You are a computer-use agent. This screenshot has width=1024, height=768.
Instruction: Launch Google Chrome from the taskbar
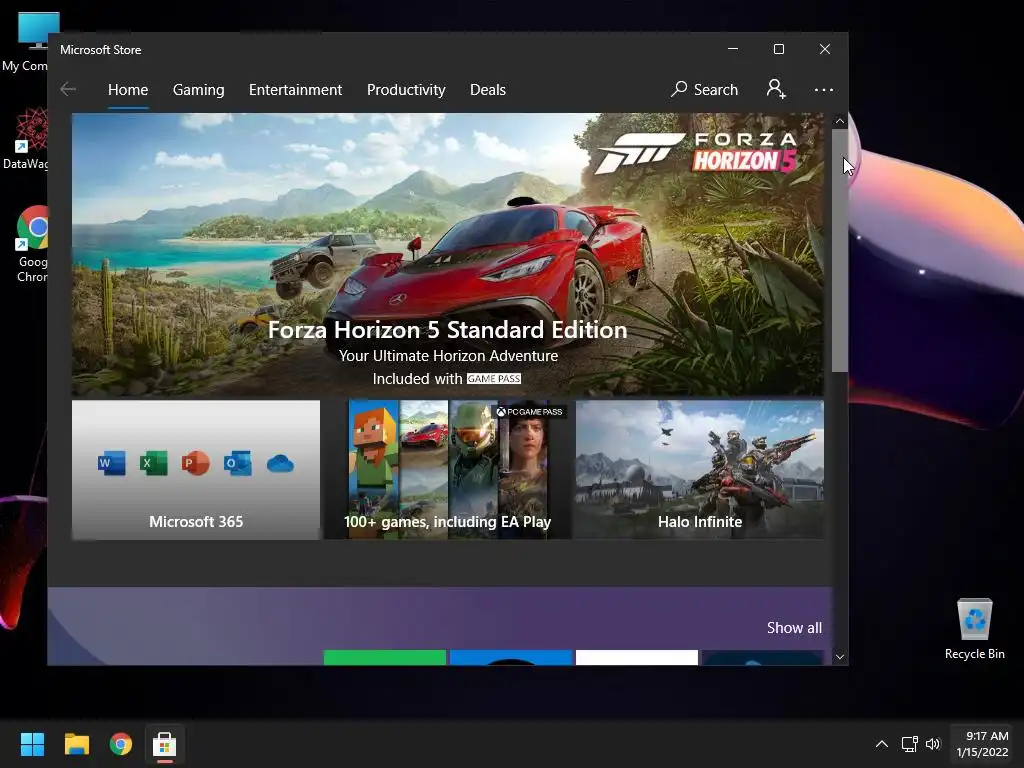[x=121, y=744]
